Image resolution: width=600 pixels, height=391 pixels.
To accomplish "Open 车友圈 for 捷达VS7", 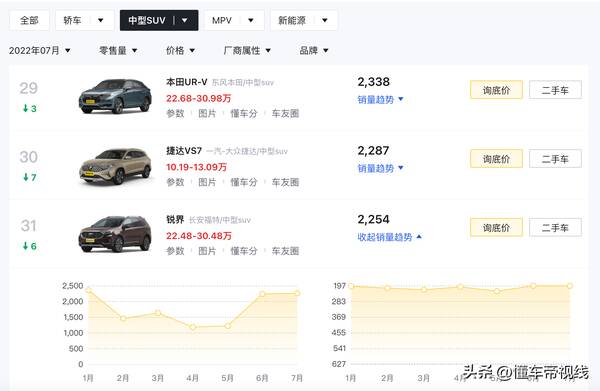I will [285, 182].
